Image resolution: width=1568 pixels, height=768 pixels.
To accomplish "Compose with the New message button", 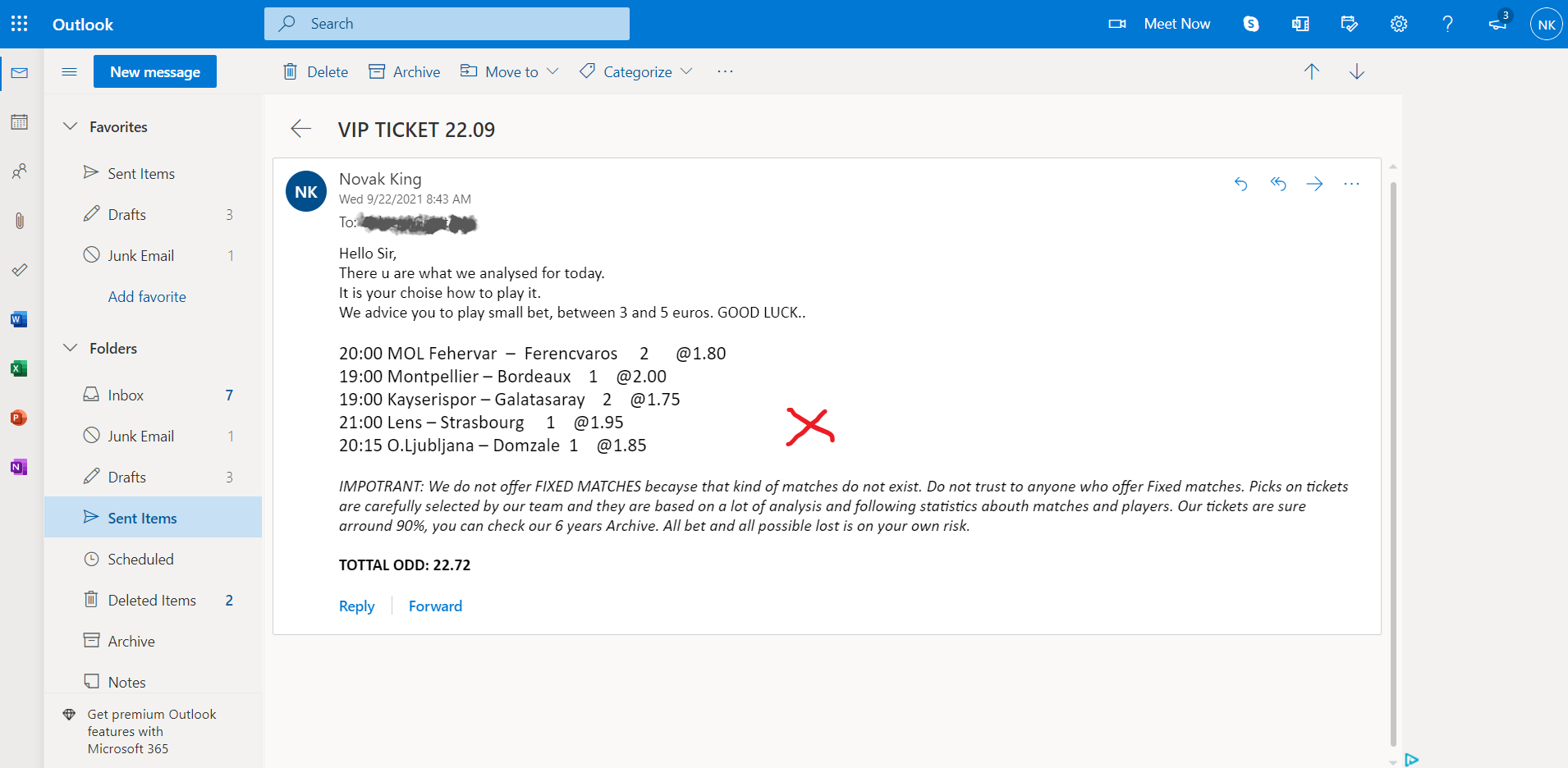I will coord(155,71).
